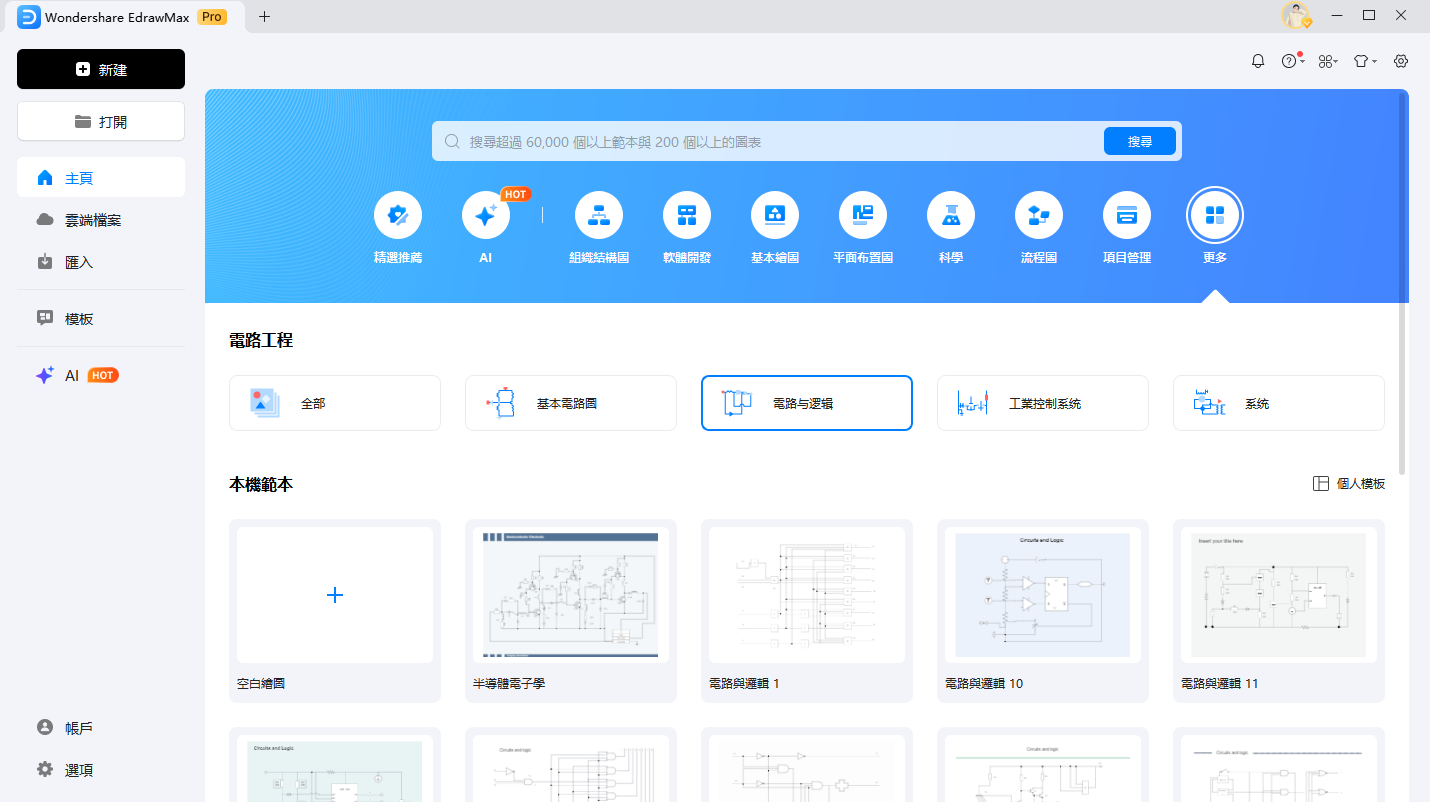Viewport: 1430px width, 802px height.
Task: Toggle the 個人模板 view
Action: tap(1349, 484)
